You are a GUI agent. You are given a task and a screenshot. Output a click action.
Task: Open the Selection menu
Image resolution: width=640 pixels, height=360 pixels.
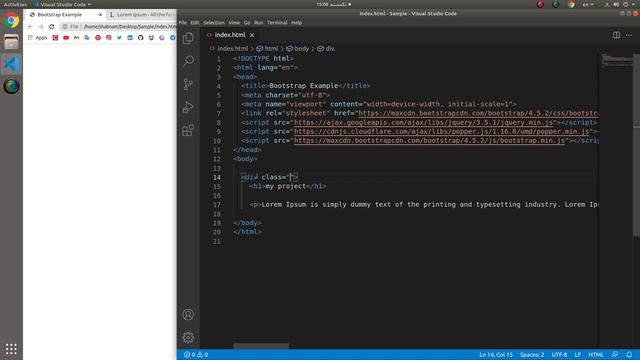(x=214, y=23)
